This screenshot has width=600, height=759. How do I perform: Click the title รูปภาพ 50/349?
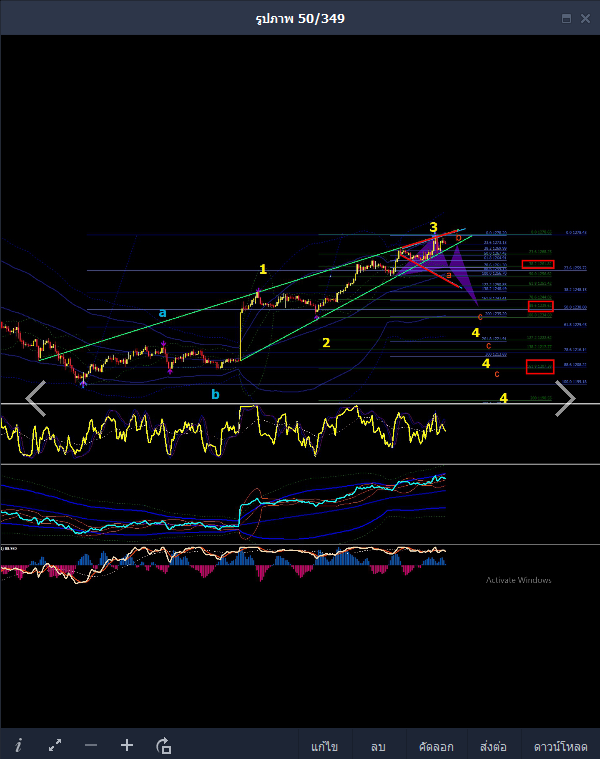click(300, 18)
